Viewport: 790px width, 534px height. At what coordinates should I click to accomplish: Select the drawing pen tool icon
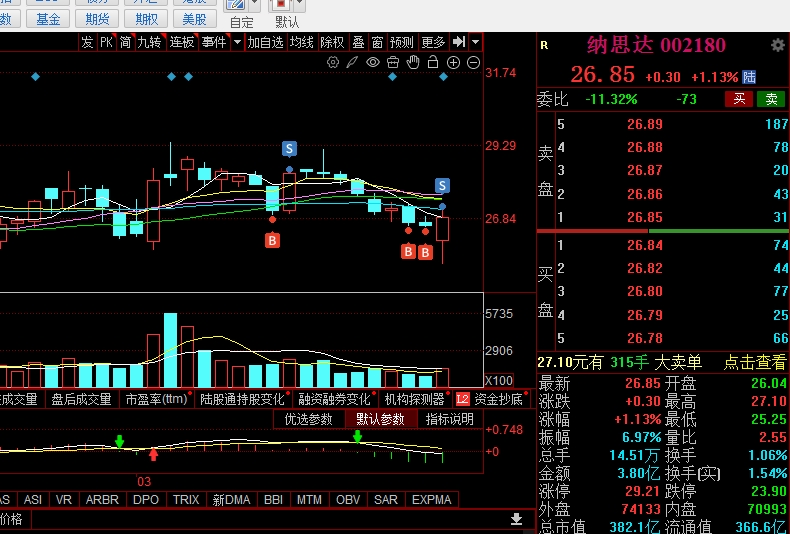tap(353, 62)
